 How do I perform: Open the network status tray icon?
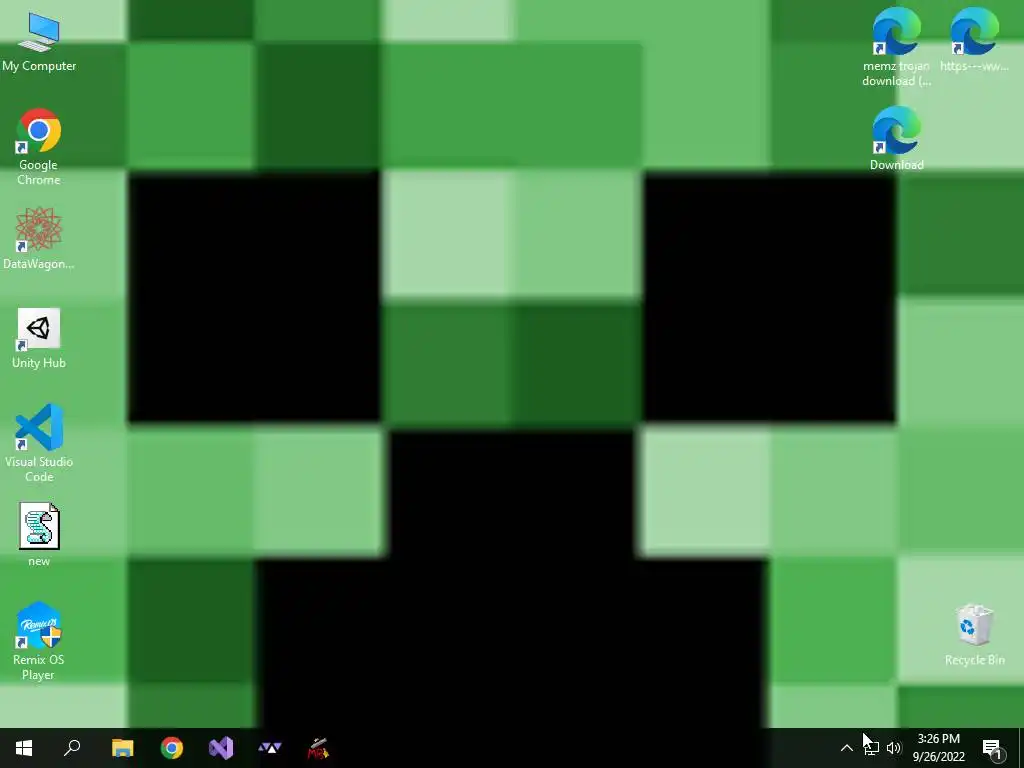(871, 748)
